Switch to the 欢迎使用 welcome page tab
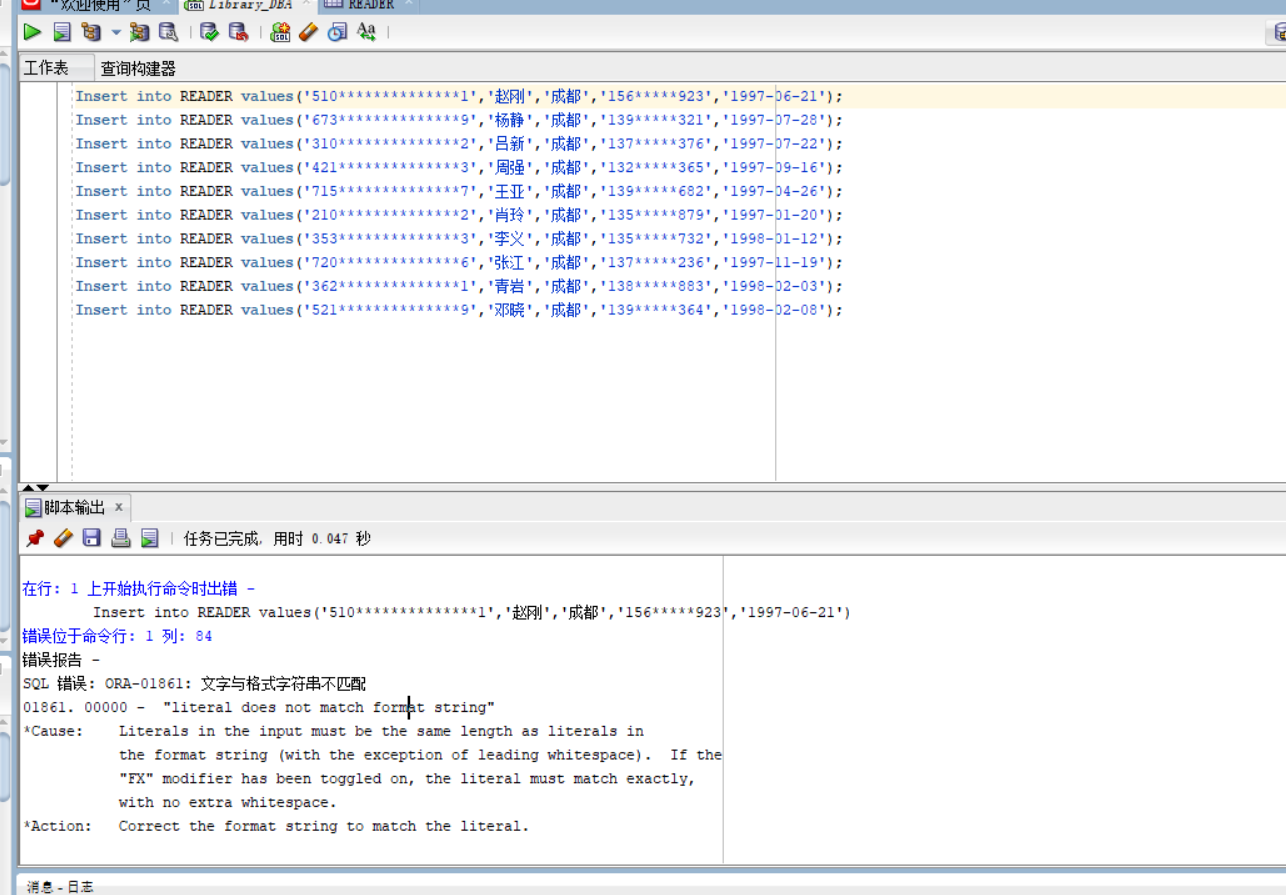The image size is (1286, 895). click(x=99, y=5)
